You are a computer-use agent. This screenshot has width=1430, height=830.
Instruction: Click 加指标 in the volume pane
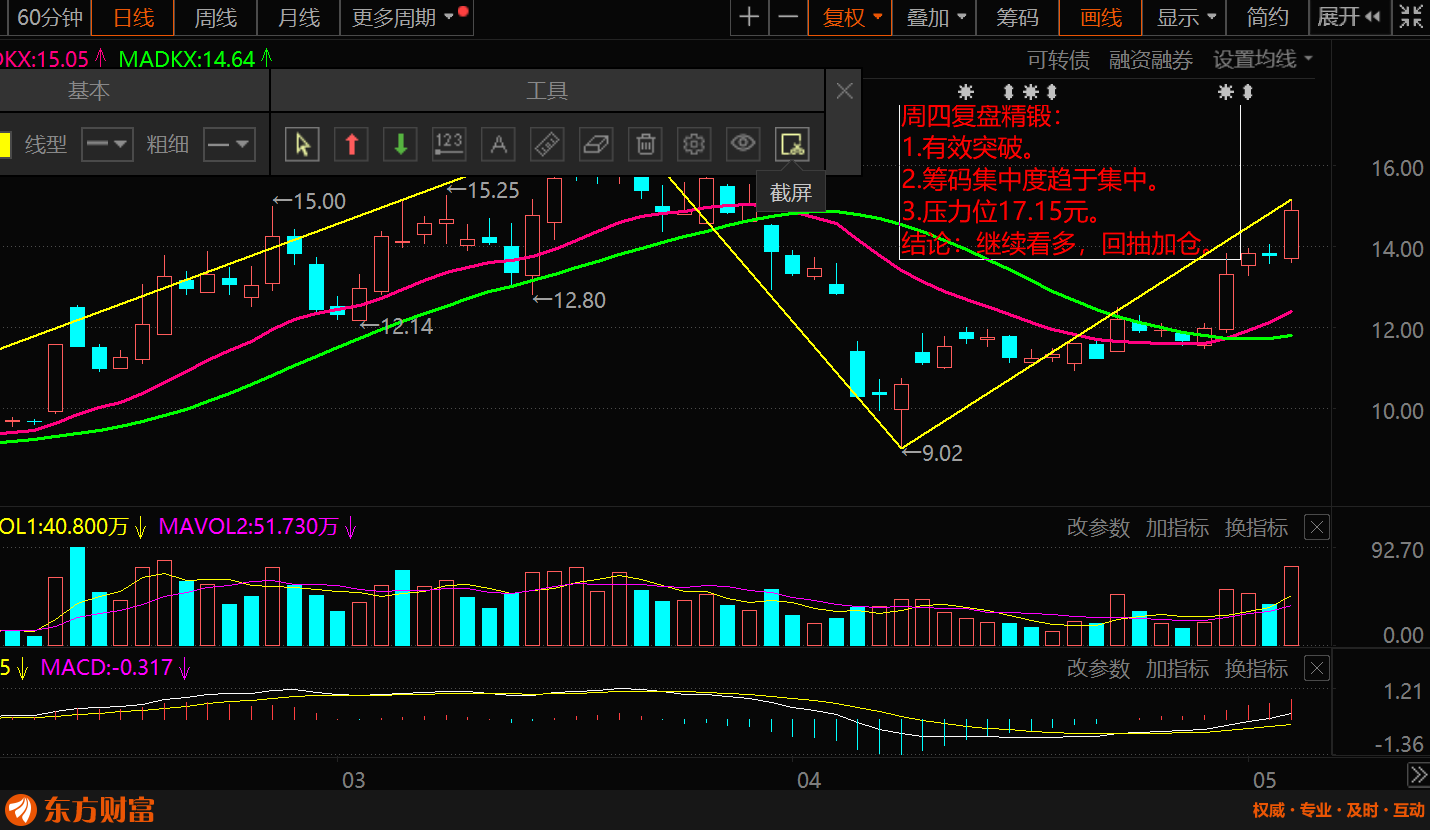[1177, 528]
